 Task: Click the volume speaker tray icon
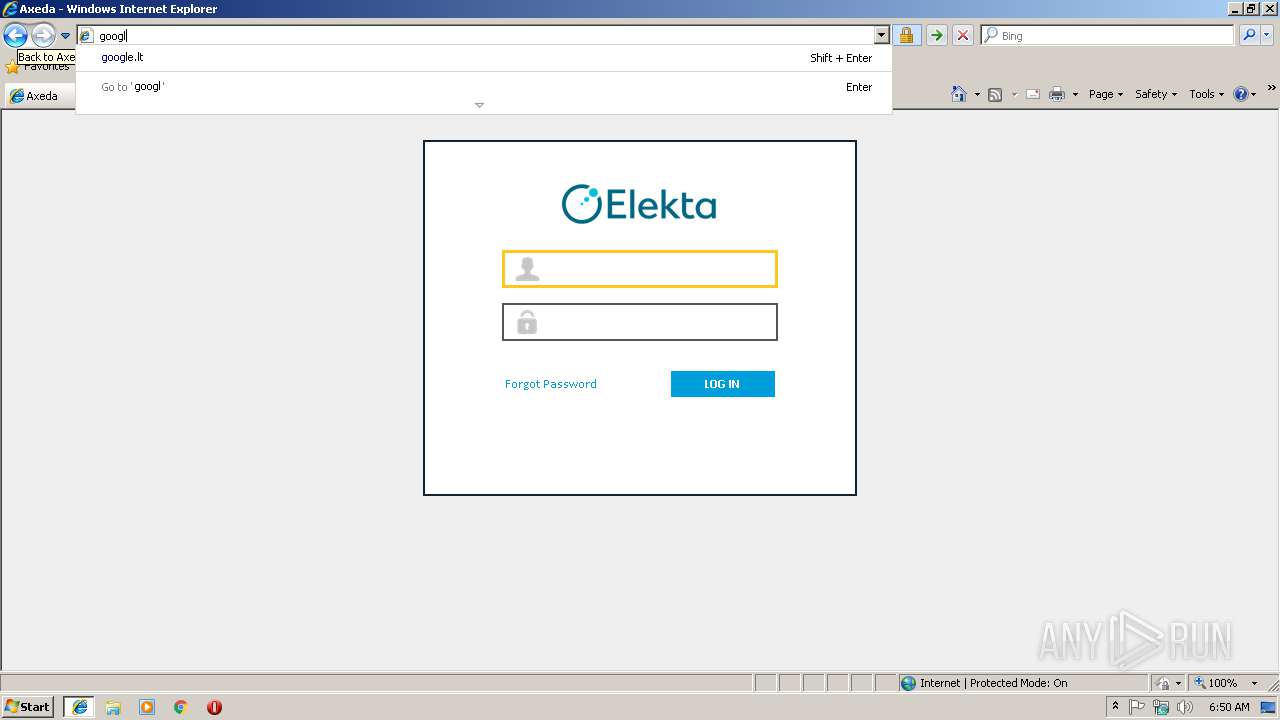(1185, 707)
